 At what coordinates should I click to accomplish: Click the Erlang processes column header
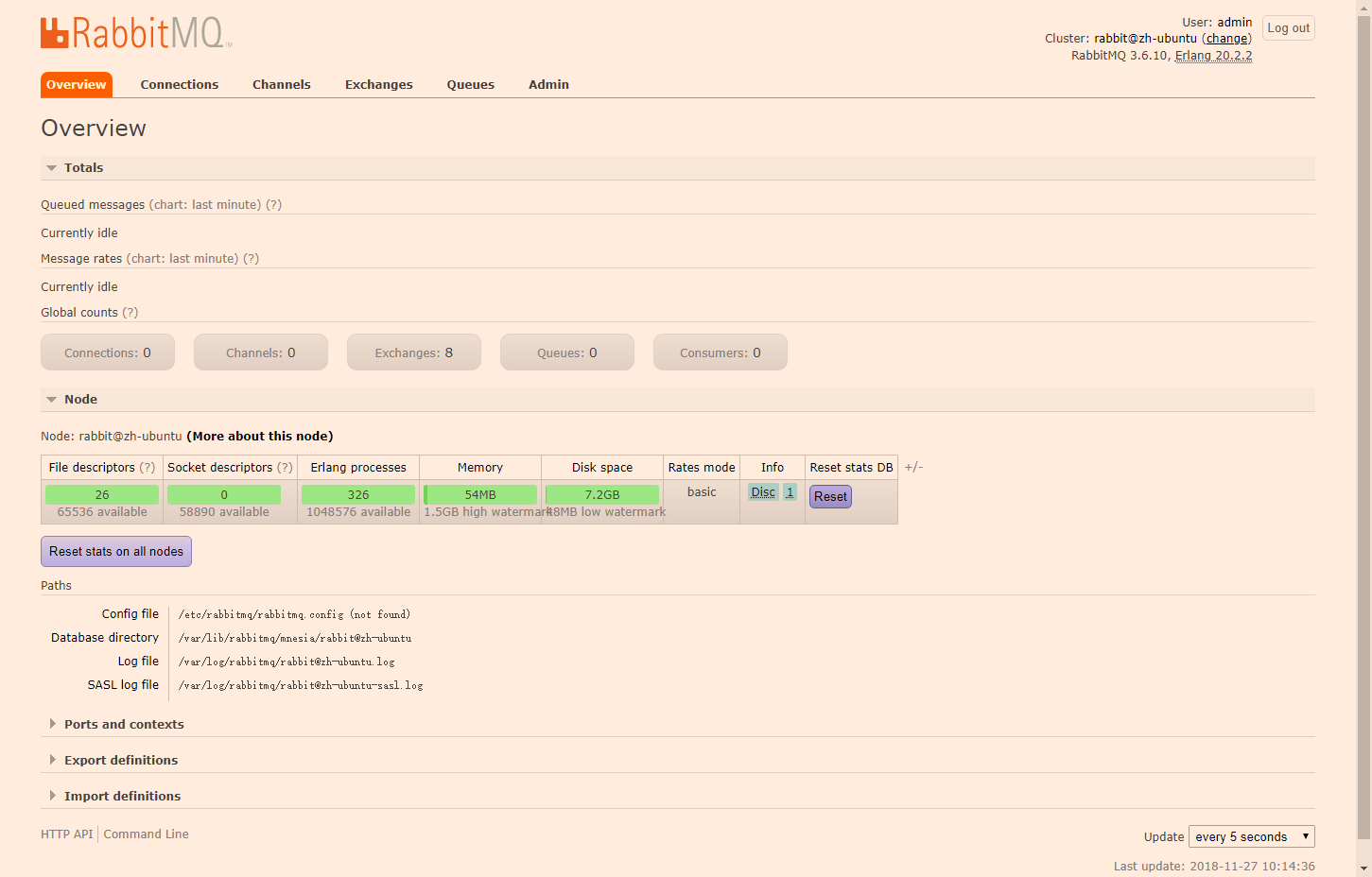[x=358, y=467]
